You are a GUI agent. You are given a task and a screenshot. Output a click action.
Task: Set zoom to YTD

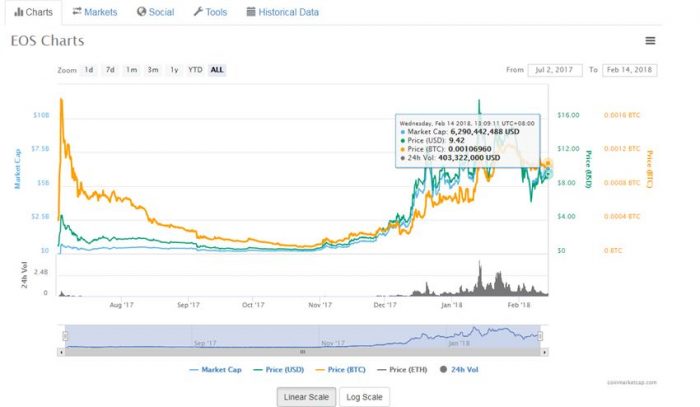[195, 70]
